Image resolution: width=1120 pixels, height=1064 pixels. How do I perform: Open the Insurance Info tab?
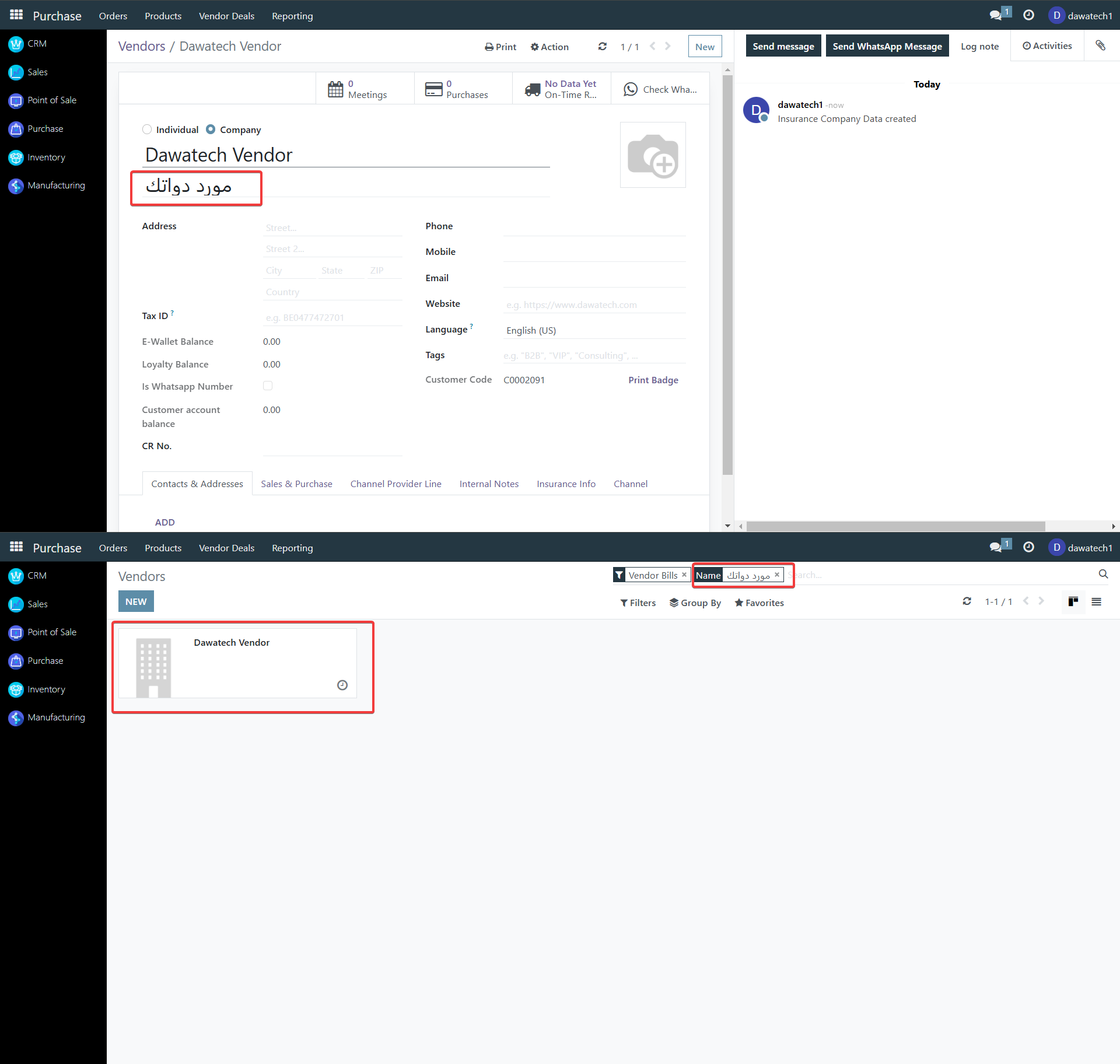click(x=566, y=484)
